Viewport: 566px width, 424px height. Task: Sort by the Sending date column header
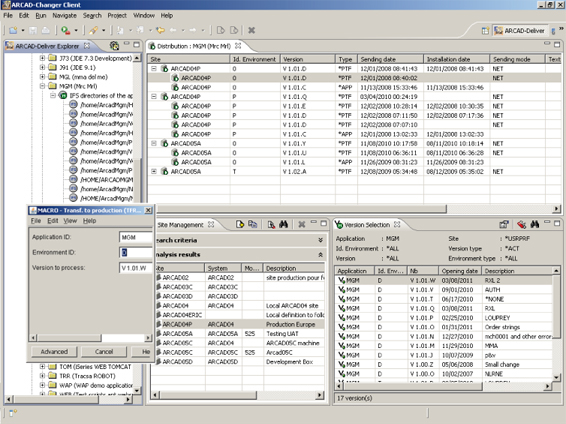pyautogui.click(x=390, y=59)
